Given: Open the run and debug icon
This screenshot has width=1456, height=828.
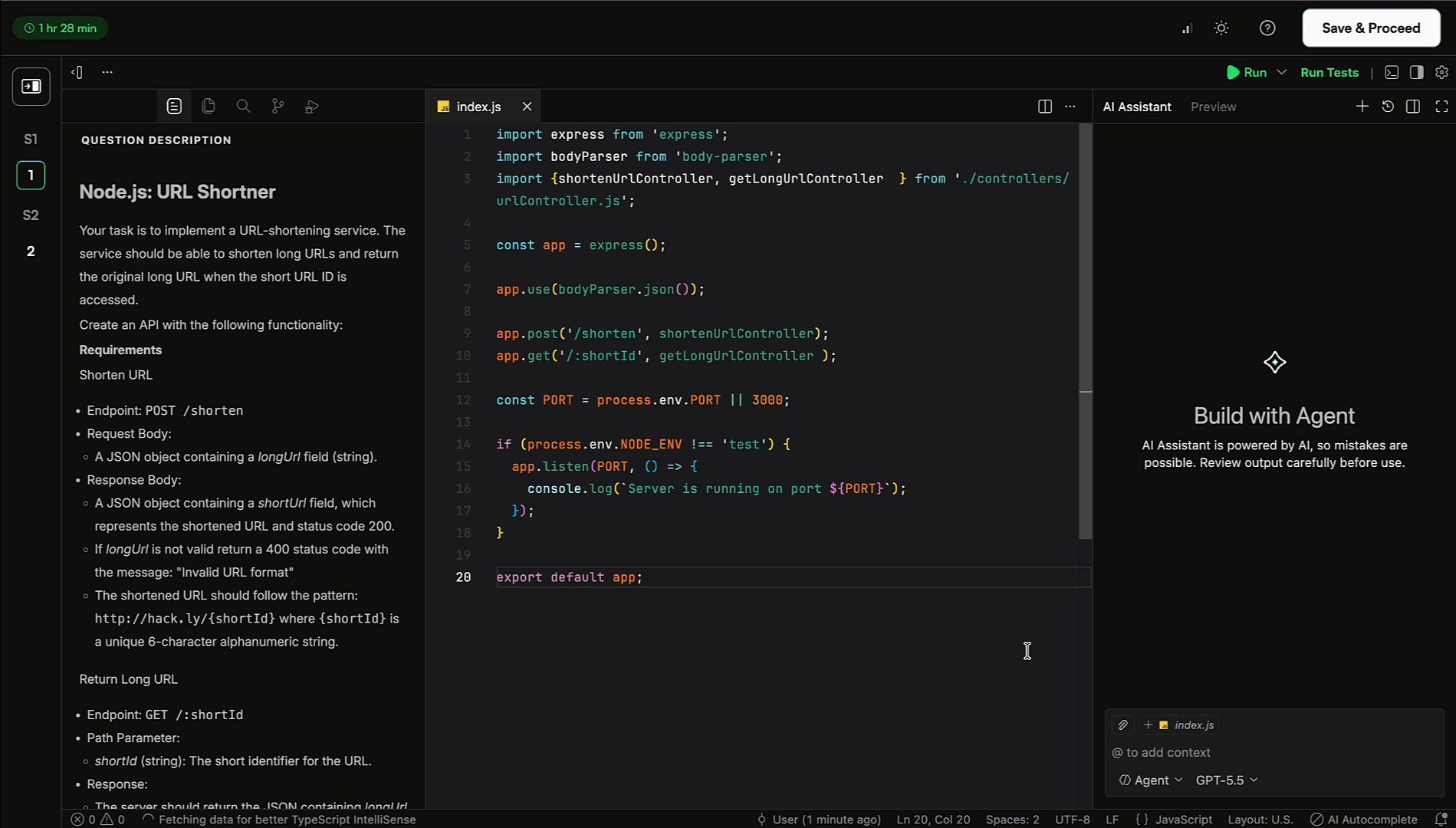Looking at the screenshot, I should (x=311, y=107).
